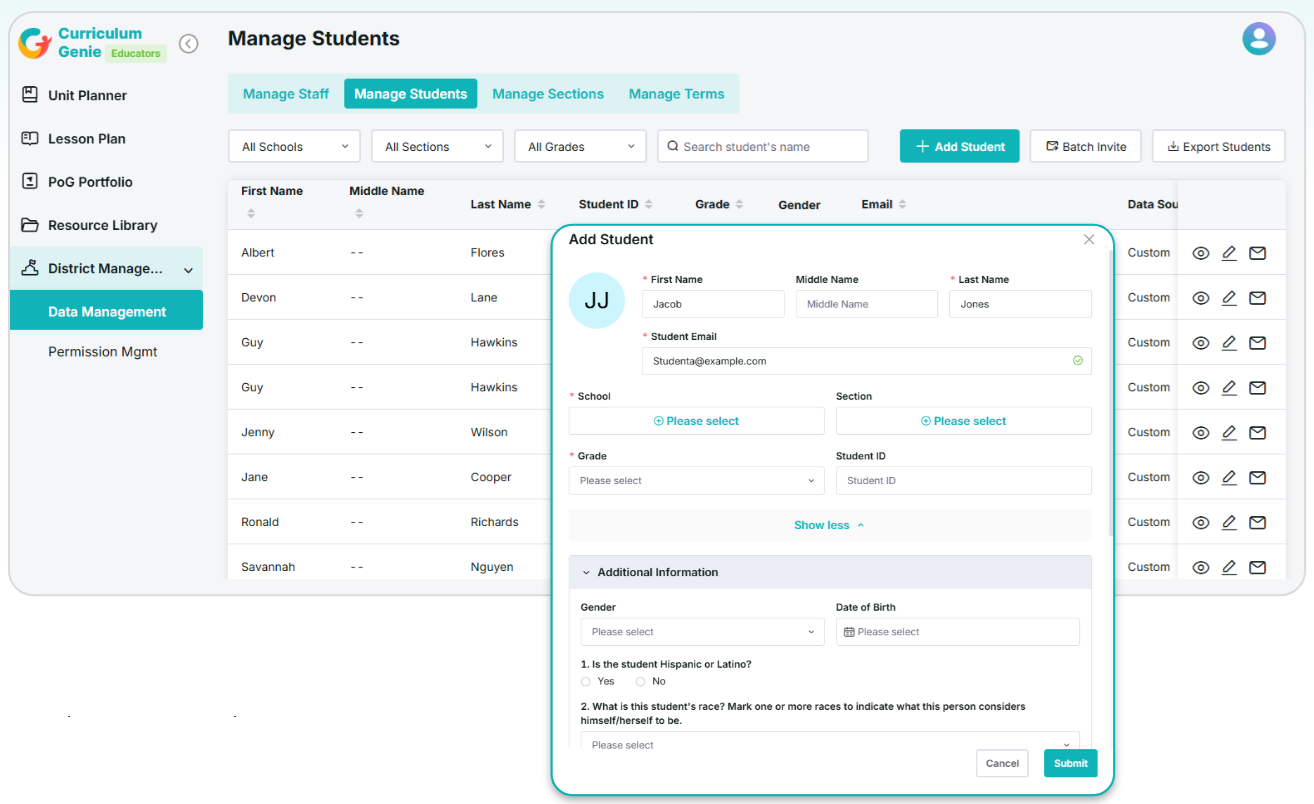The height and width of the screenshot is (804, 1314).
Task: Switch to the Manage Sections tab
Action: coord(548,94)
